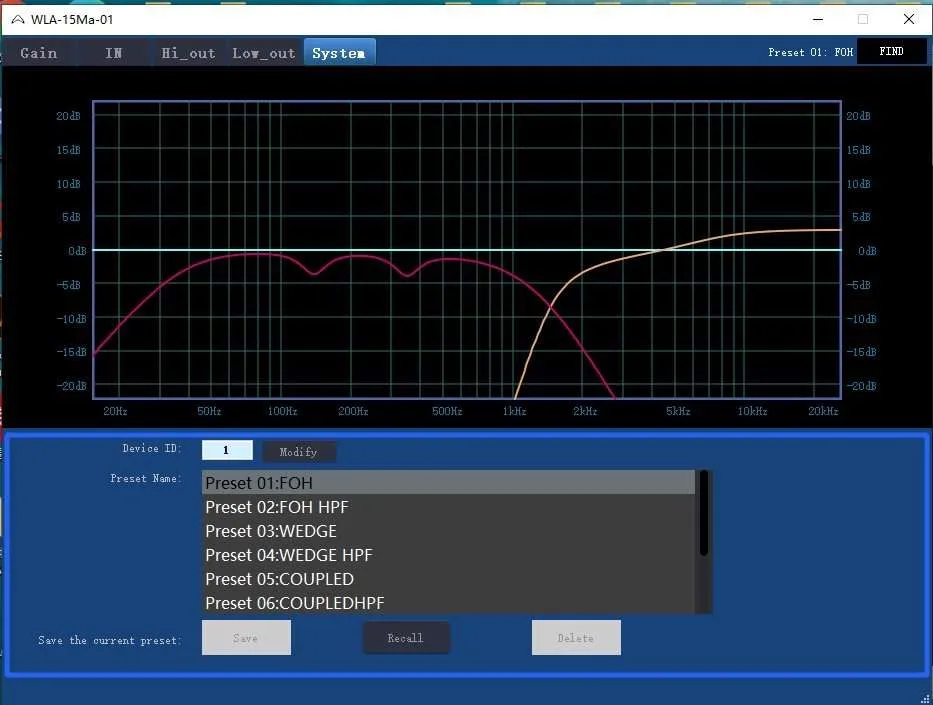Recall the selected preset
This screenshot has height=705, width=933.
[x=406, y=638]
